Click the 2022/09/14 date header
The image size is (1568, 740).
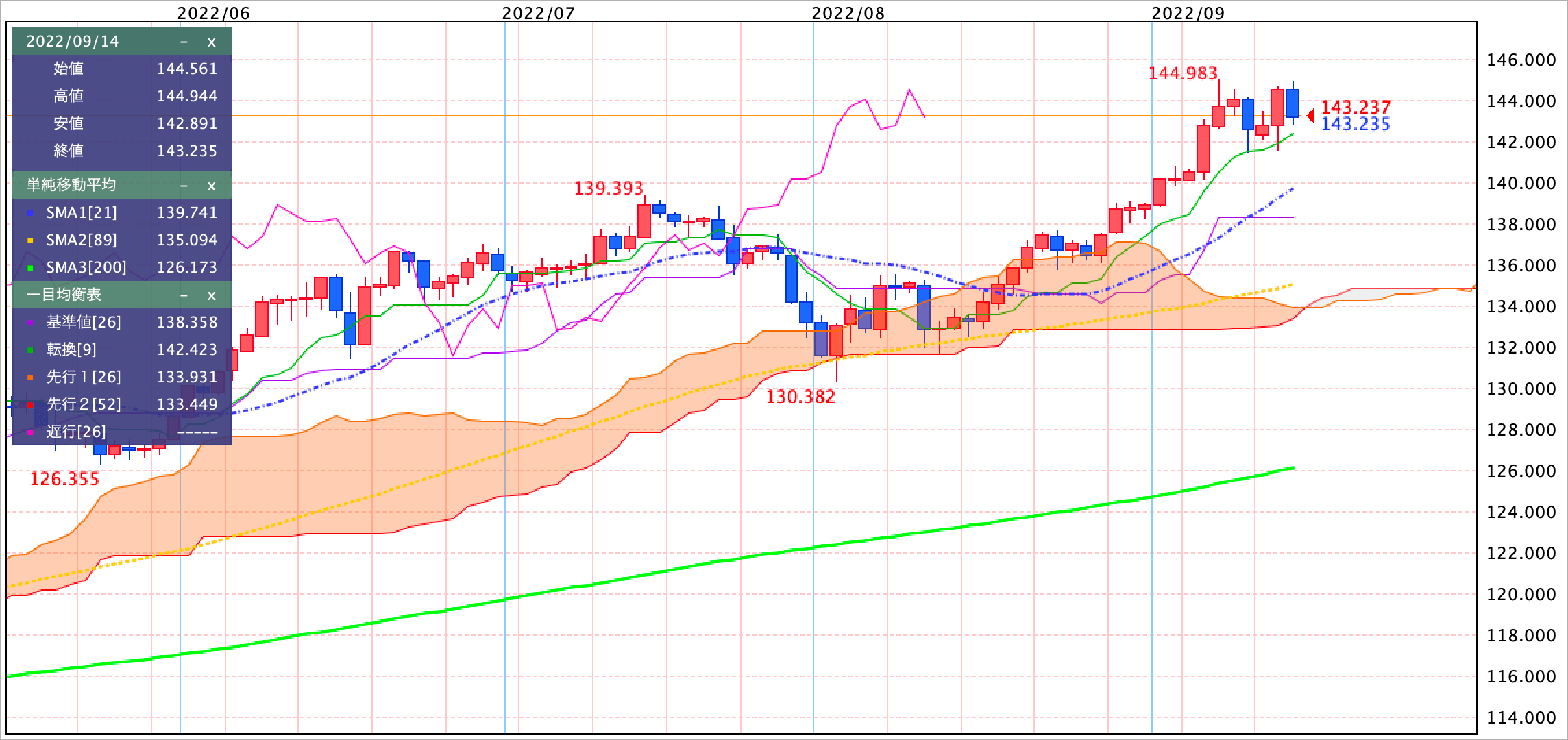[73, 42]
